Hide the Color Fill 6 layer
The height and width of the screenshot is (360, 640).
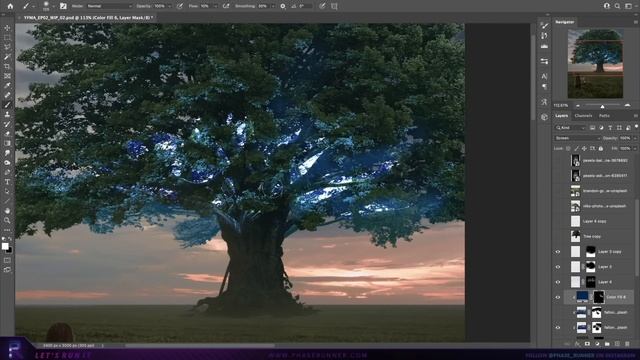pyautogui.click(x=558, y=297)
